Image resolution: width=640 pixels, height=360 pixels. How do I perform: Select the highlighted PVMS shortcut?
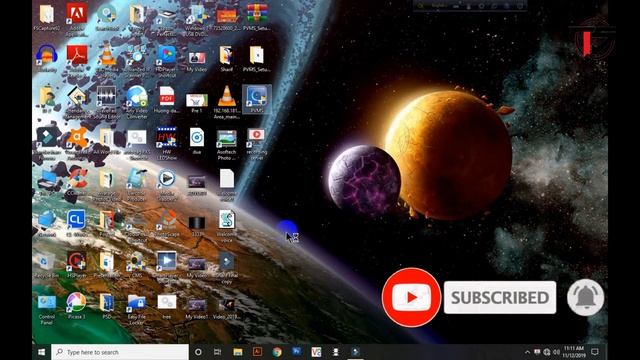257,99
